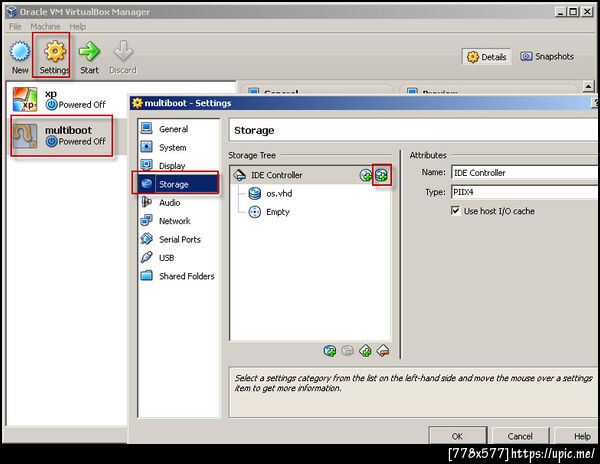Open the Machine menu
The width and height of the screenshot is (600, 464).
pos(45,26)
